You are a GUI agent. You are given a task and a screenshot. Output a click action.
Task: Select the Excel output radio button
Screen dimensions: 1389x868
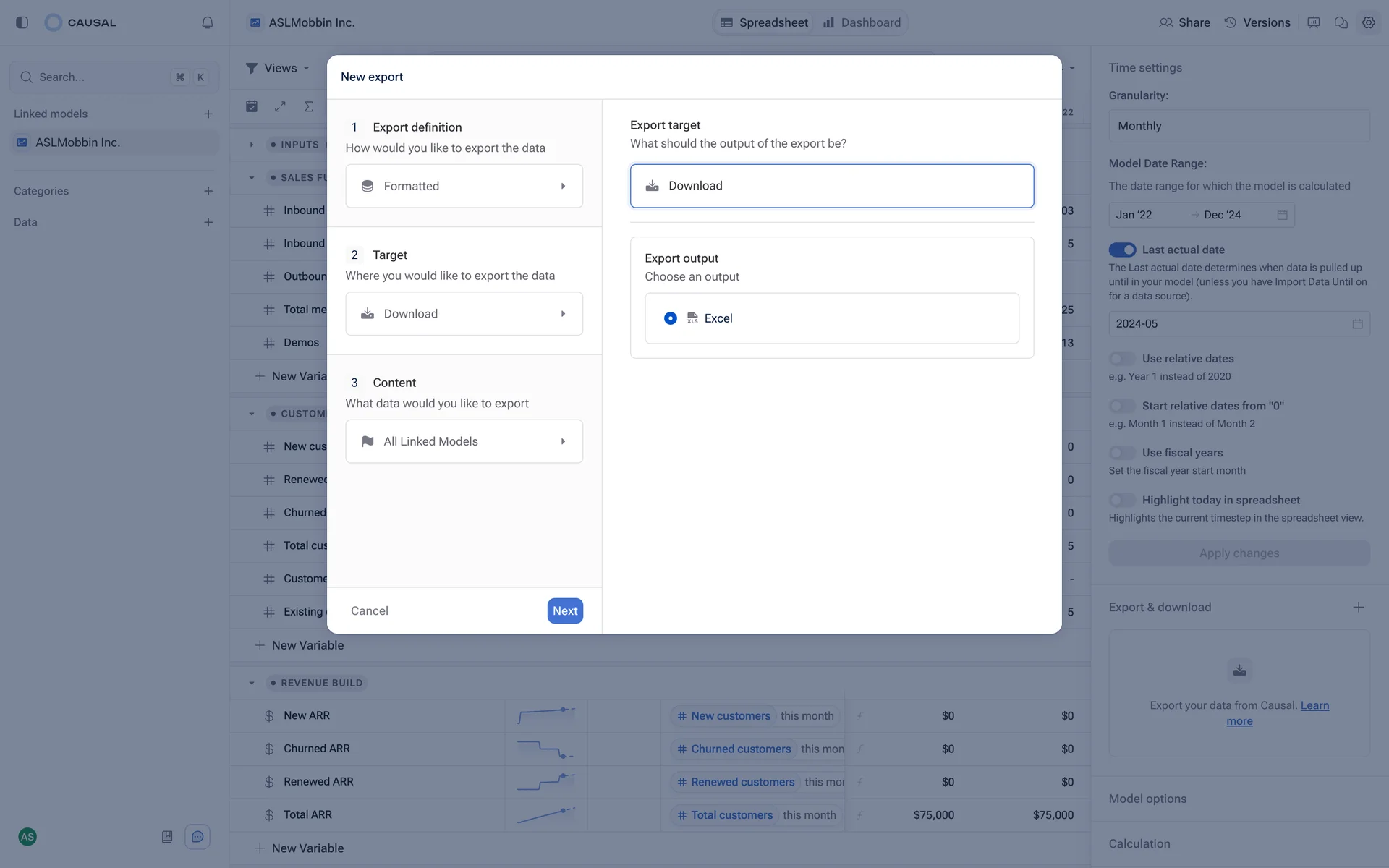click(x=671, y=318)
